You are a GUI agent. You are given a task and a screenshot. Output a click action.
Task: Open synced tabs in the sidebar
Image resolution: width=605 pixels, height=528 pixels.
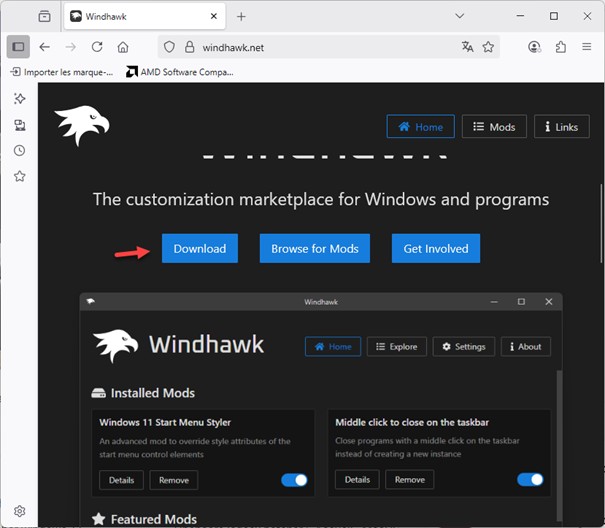(19, 125)
